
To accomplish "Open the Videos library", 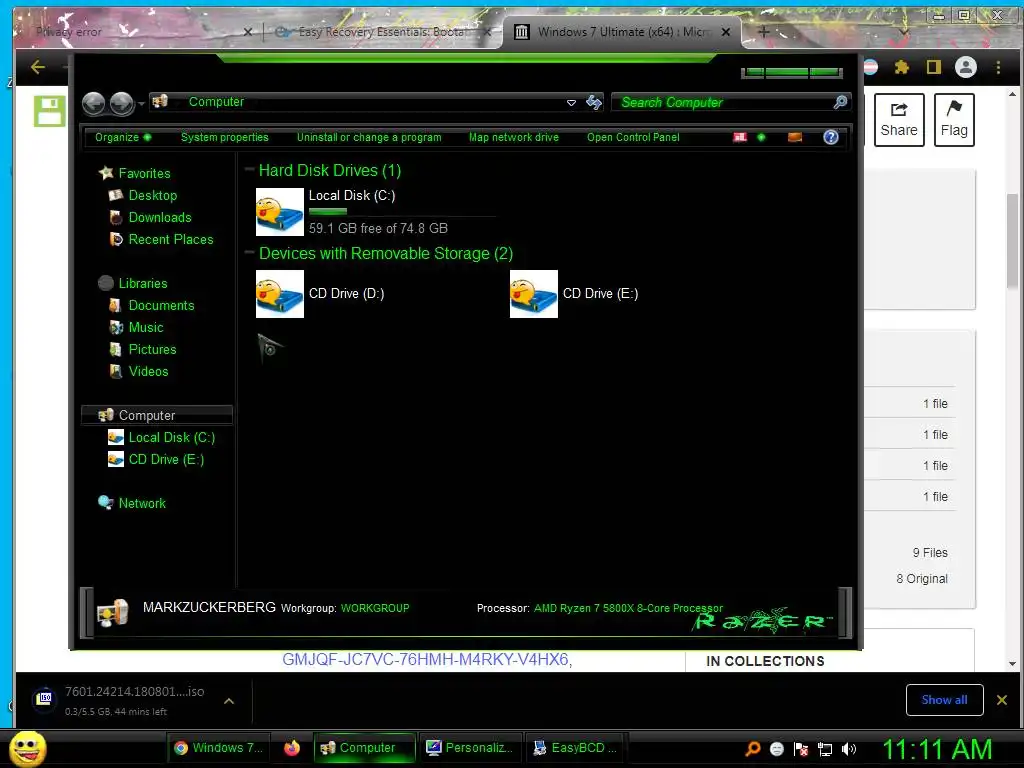I will pyautogui.click(x=148, y=372).
